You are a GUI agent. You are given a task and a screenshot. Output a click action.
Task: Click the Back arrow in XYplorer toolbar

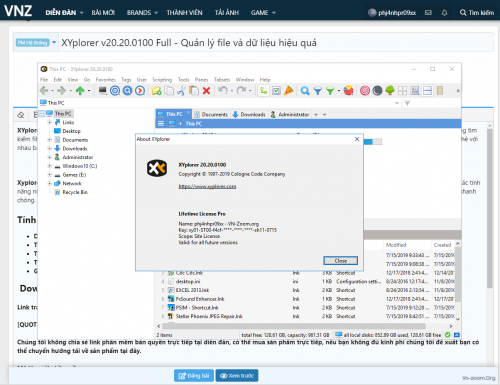click(44, 90)
